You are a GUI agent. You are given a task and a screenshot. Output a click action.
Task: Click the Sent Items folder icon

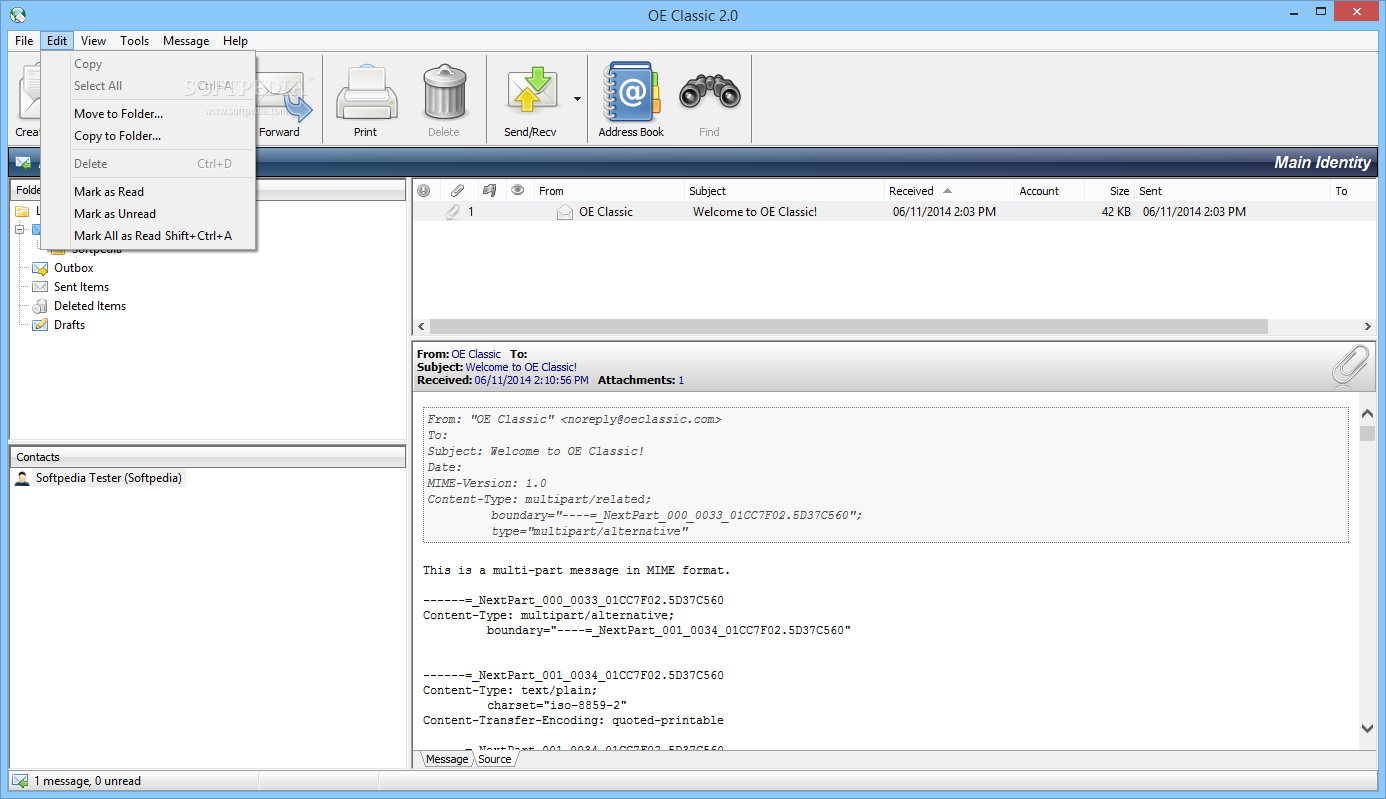point(40,287)
